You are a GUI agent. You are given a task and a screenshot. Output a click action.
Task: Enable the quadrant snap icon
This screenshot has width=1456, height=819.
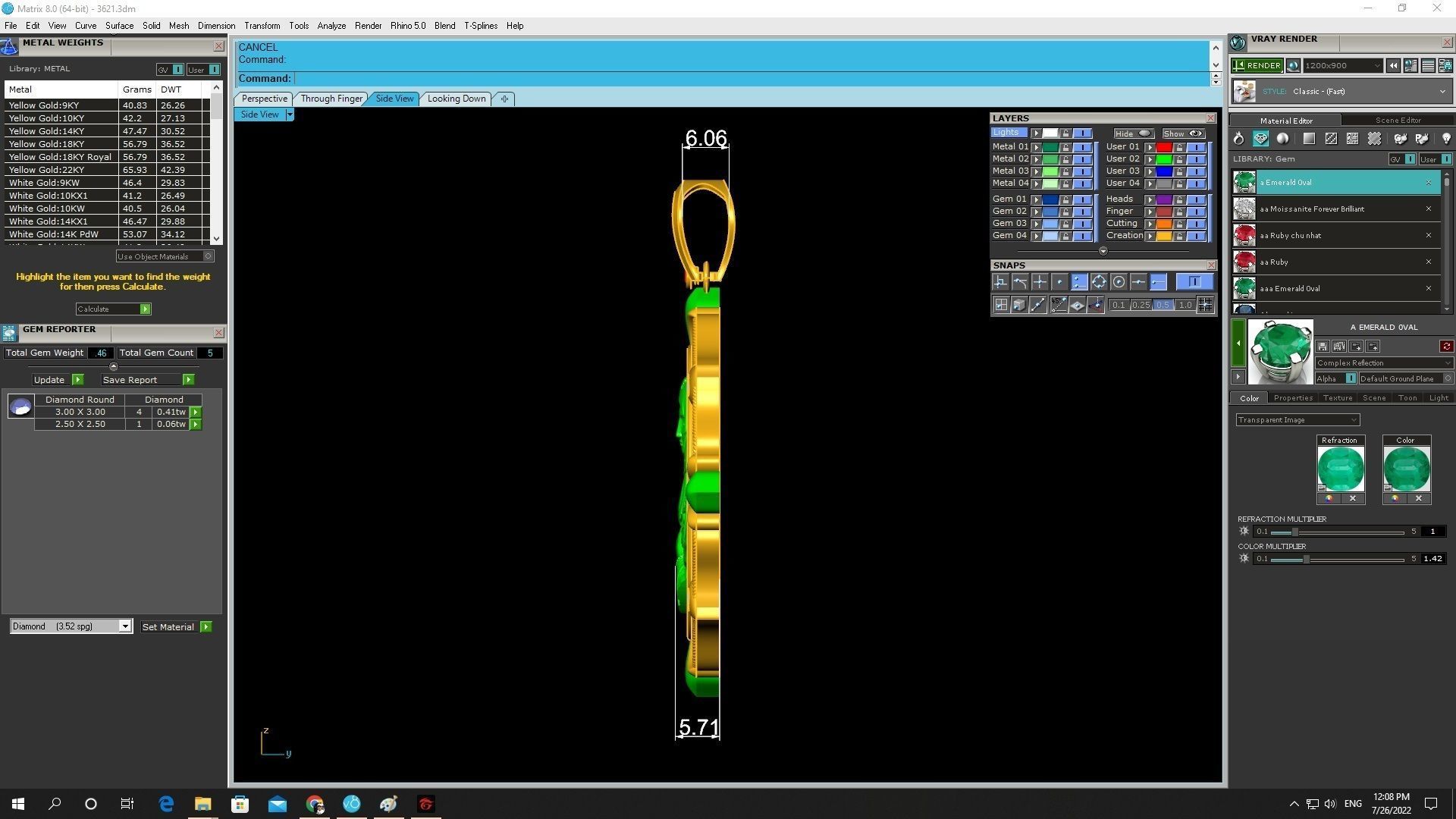[x=1099, y=282]
